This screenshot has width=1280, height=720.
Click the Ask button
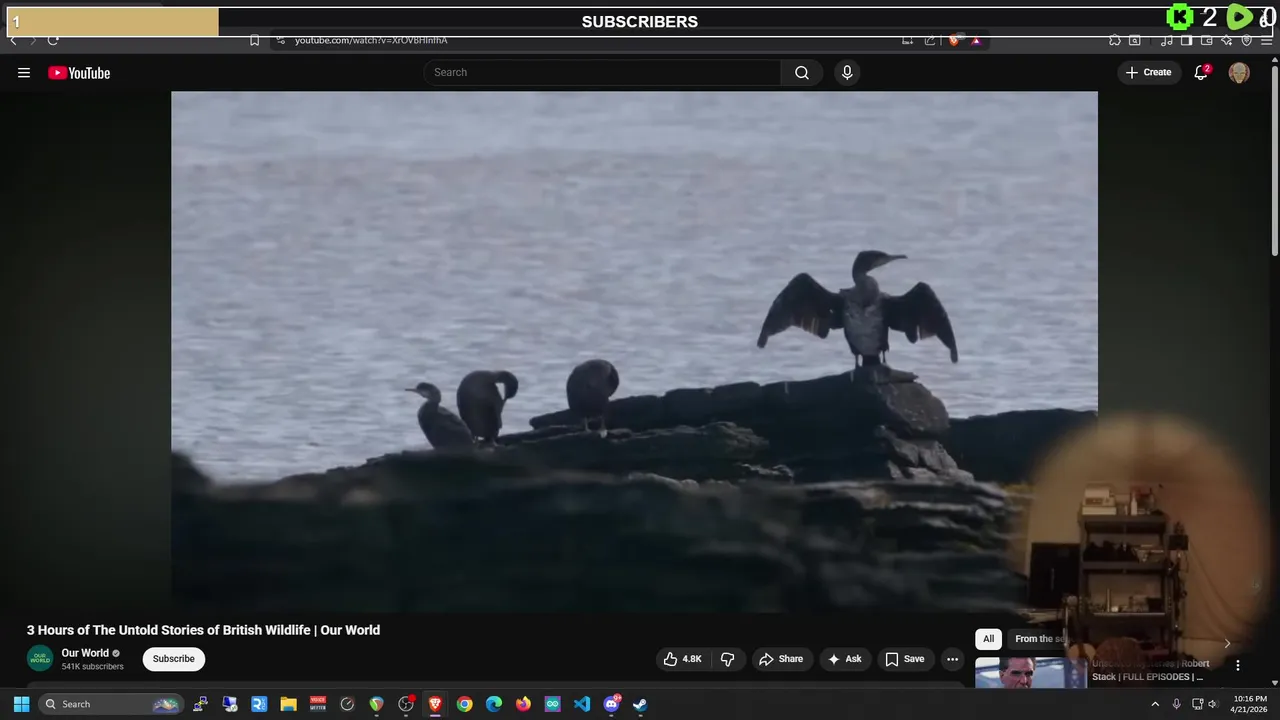click(844, 659)
